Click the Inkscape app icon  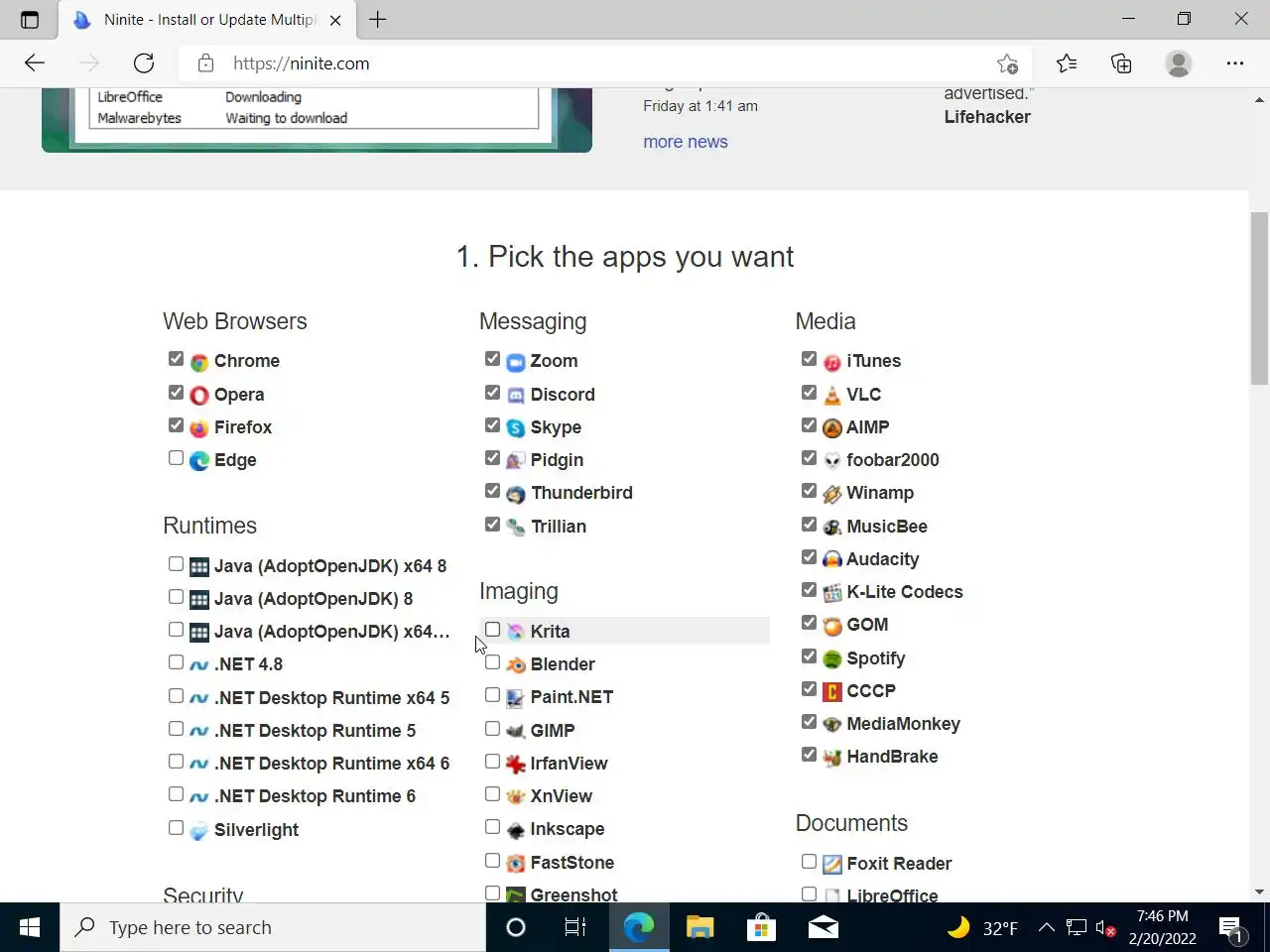click(x=516, y=830)
